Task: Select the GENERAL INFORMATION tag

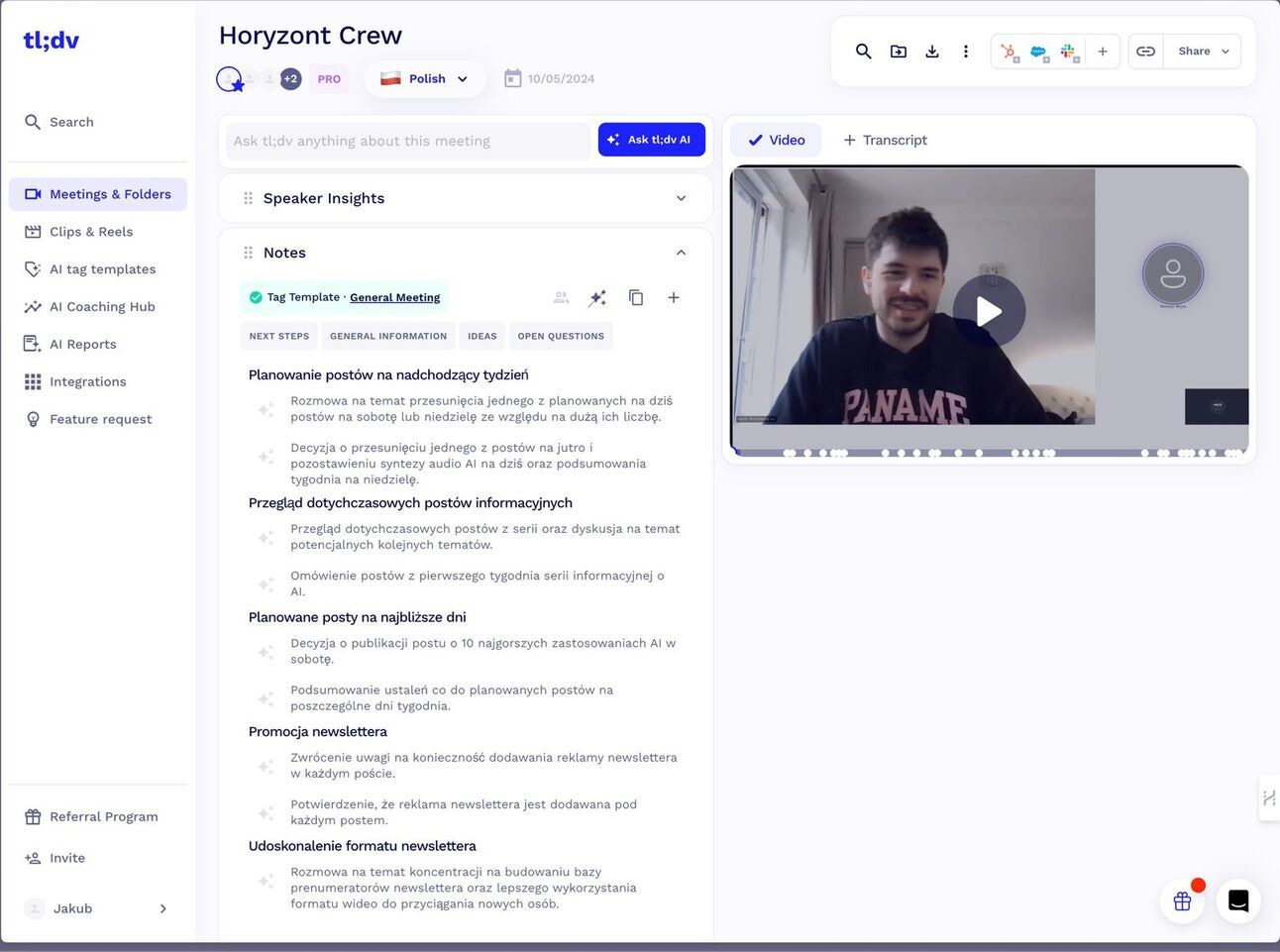Action: coord(388,336)
